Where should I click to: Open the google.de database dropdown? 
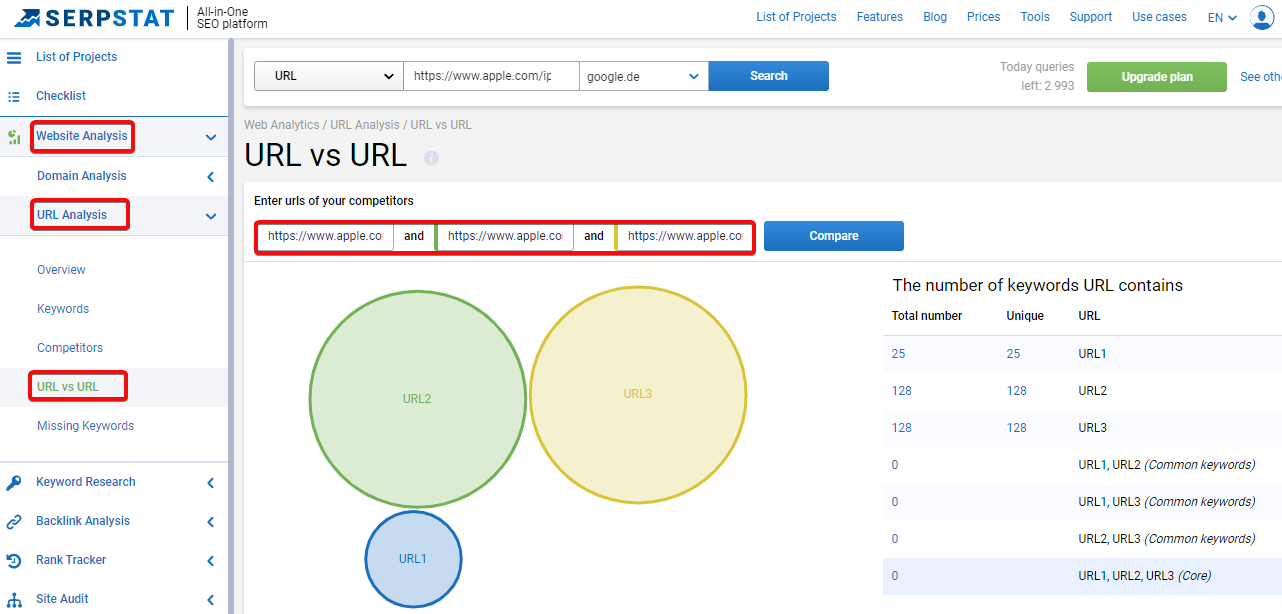pyautogui.click(x=644, y=76)
